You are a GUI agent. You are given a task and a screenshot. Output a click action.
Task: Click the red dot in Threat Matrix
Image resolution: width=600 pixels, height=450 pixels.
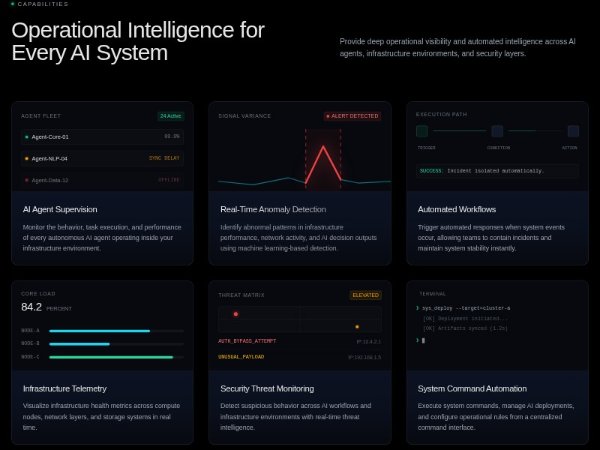point(235,314)
